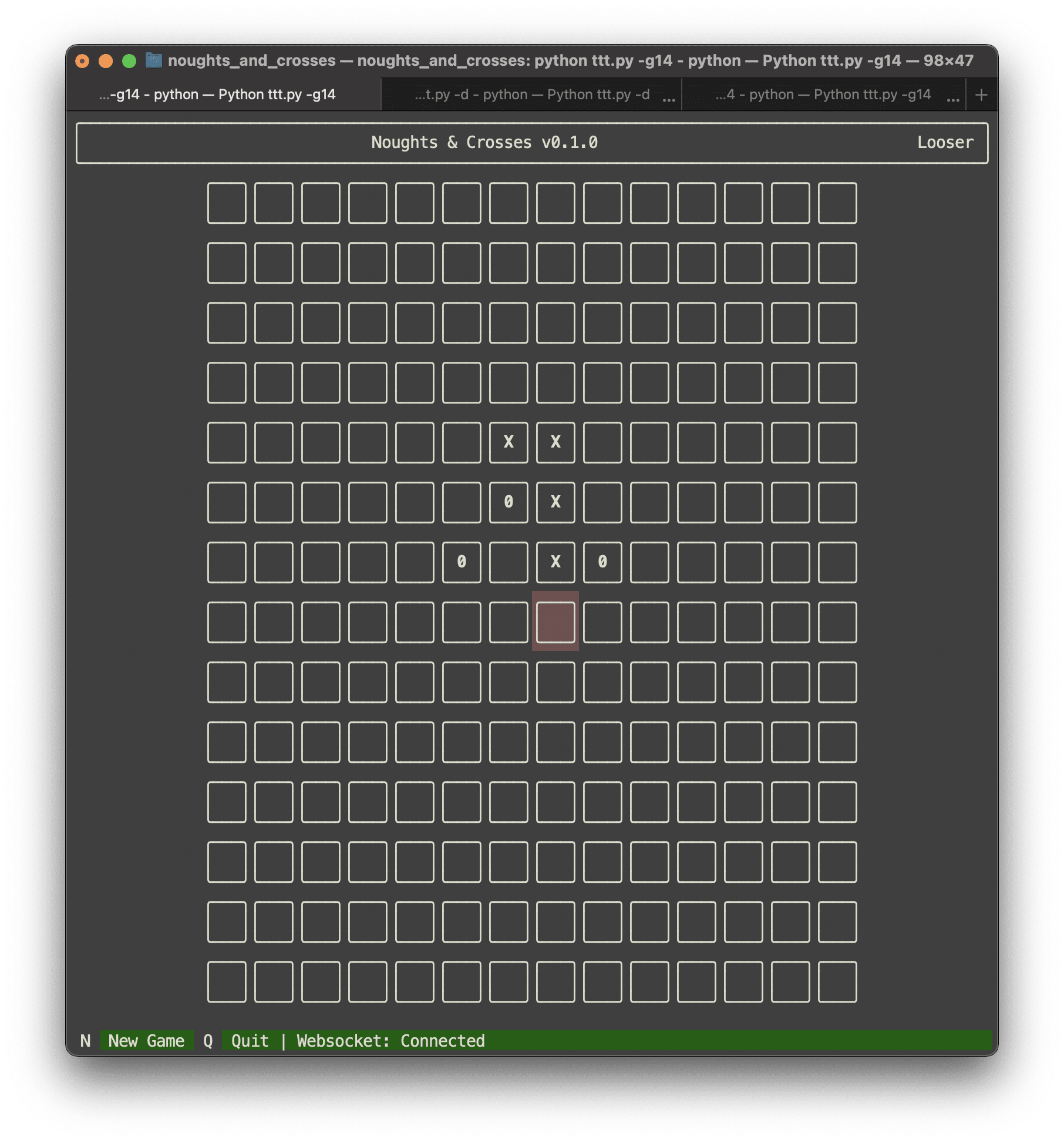The image size is (1064, 1143).
Task: Quit the game via the footer option
Action: [249, 1040]
